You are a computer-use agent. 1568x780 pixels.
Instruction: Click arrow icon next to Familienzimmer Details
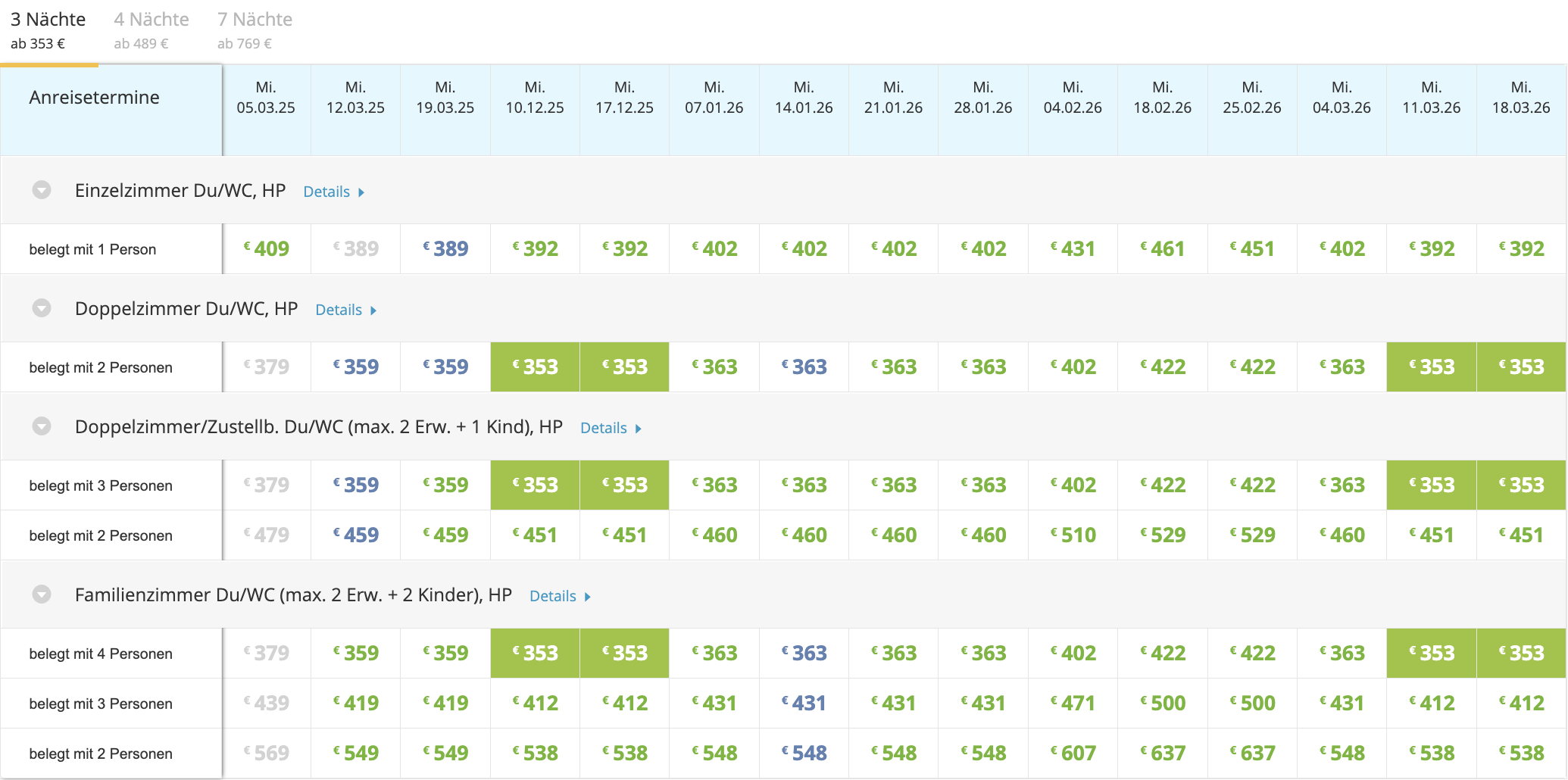point(587,597)
